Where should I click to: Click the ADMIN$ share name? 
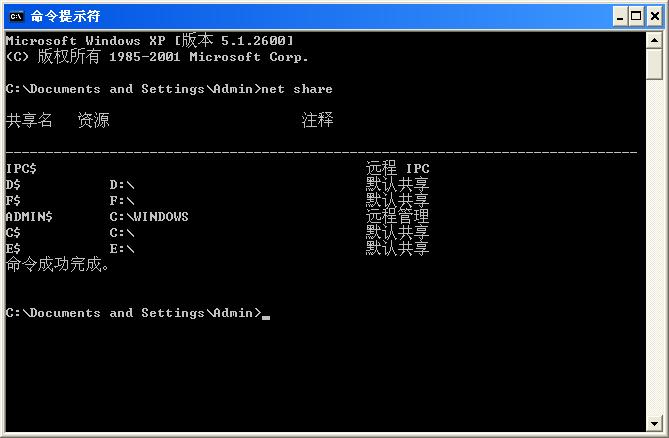click(29, 216)
